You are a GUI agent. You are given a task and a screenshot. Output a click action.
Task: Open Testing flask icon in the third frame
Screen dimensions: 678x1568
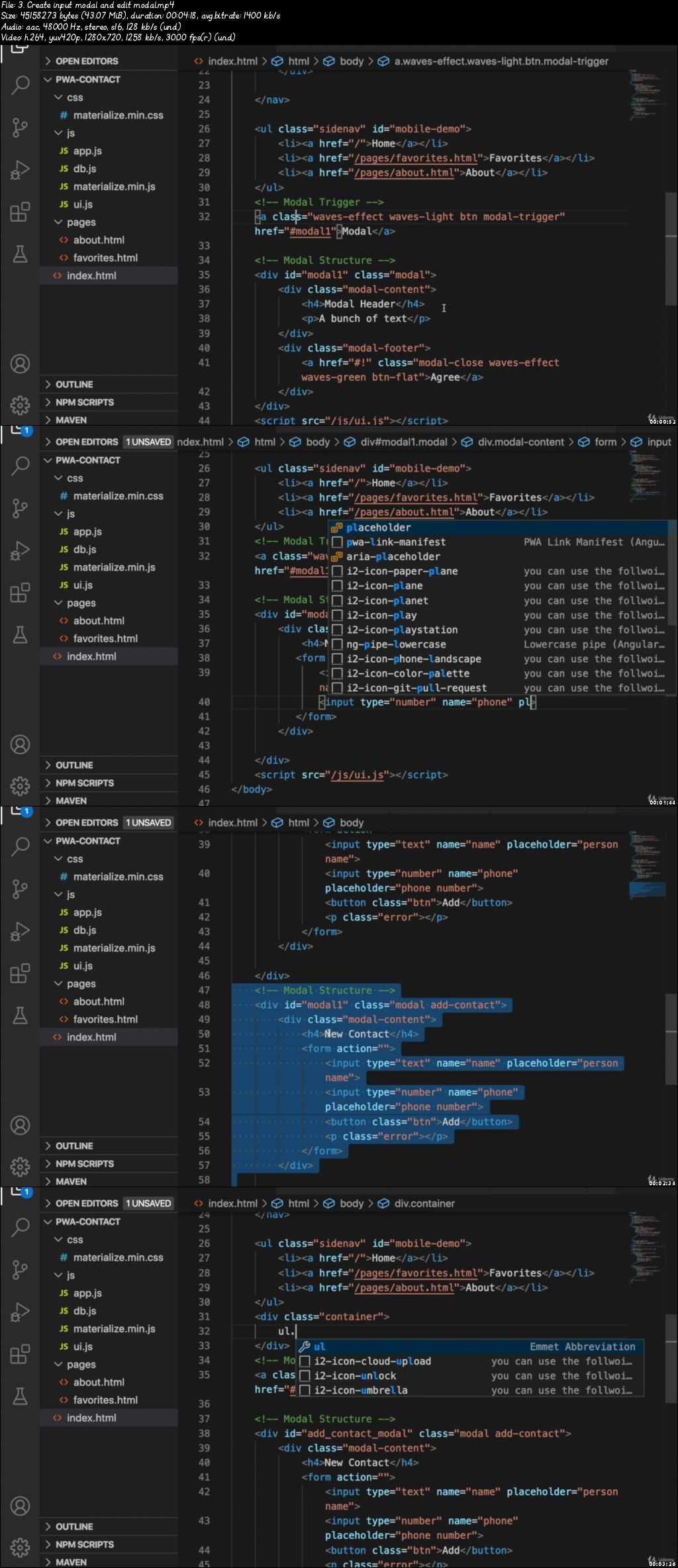[x=21, y=1015]
